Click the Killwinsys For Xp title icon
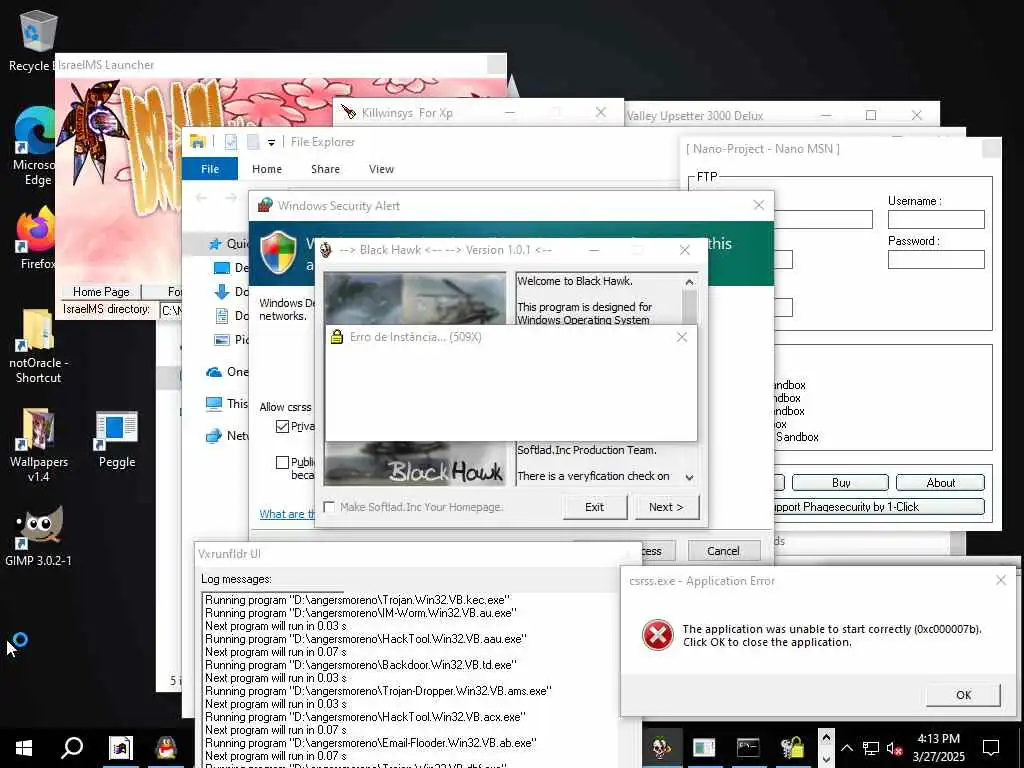Viewport: 1024px width, 768px height. (x=348, y=113)
